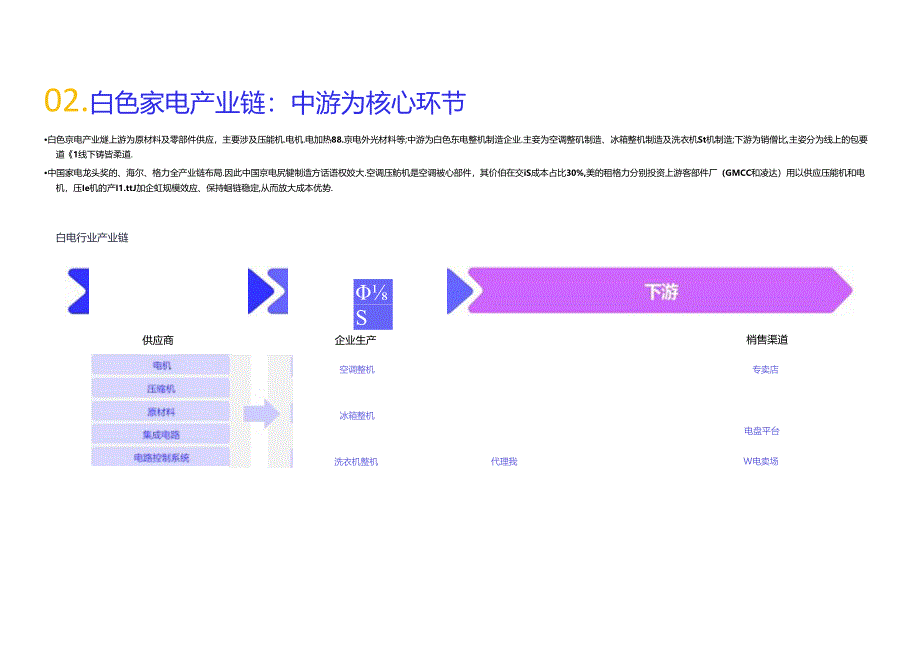920x651 pixels.
Task: Click the orange 02. section number
Action: coord(60,98)
